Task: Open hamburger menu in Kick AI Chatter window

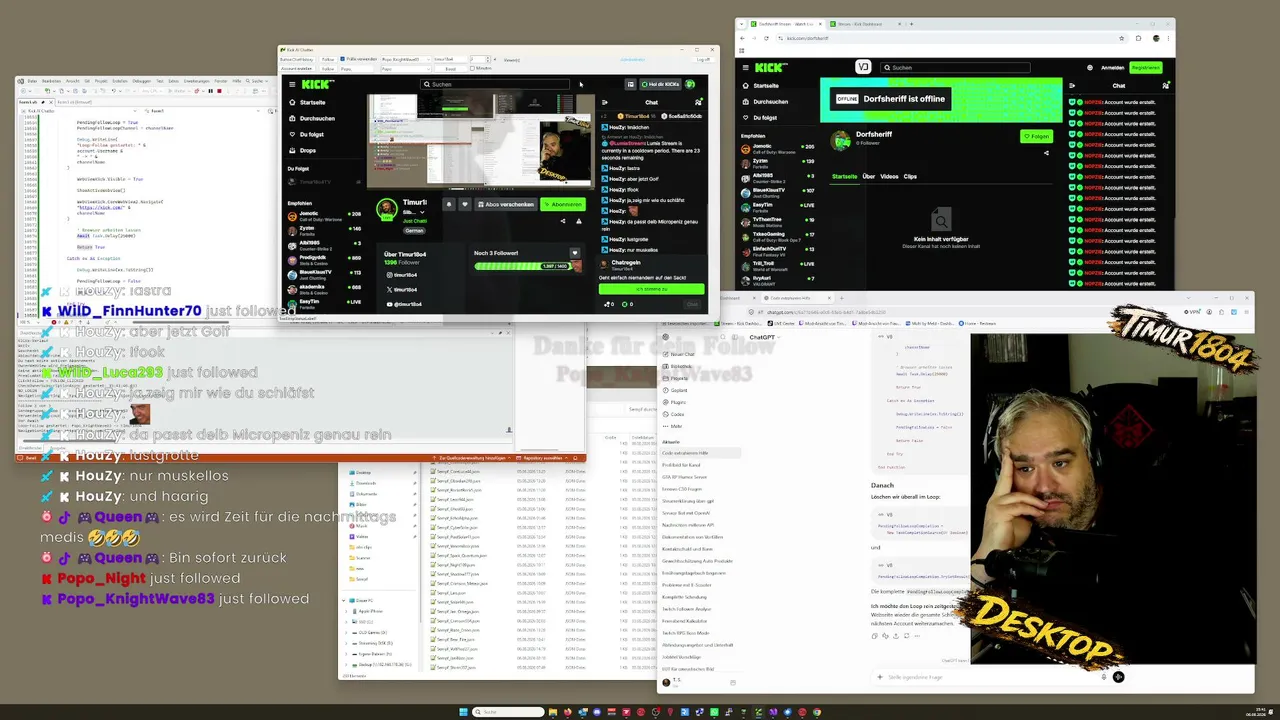Action: [292, 84]
